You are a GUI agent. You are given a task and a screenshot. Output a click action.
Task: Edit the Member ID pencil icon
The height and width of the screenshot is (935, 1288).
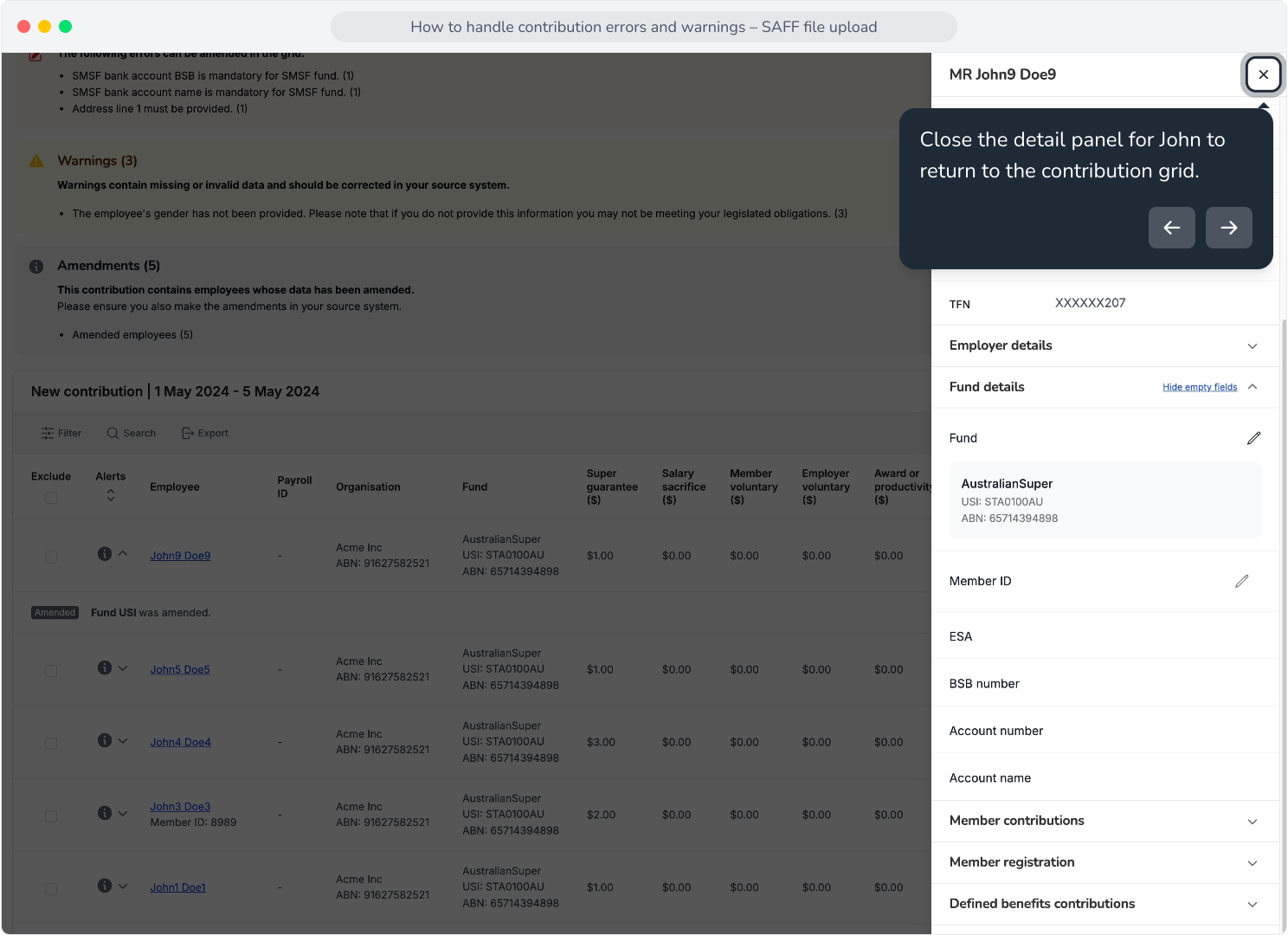click(x=1241, y=581)
